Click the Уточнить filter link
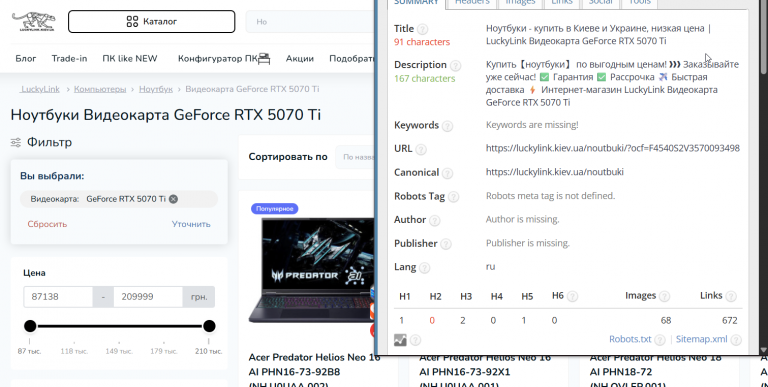This screenshot has height=387, width=768. (191, 224)
